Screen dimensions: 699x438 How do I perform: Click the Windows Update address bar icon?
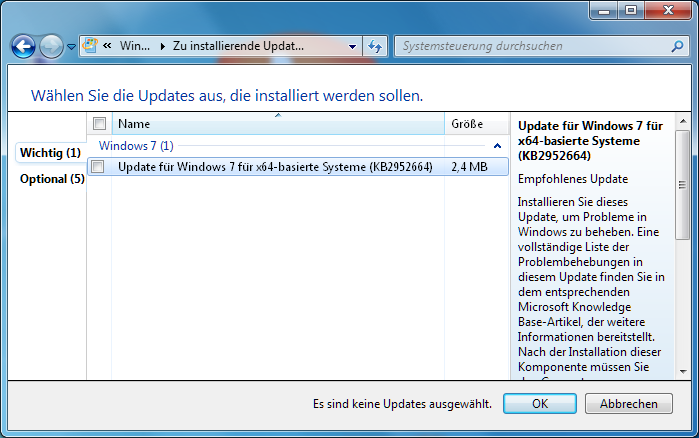tap(91, 46)
